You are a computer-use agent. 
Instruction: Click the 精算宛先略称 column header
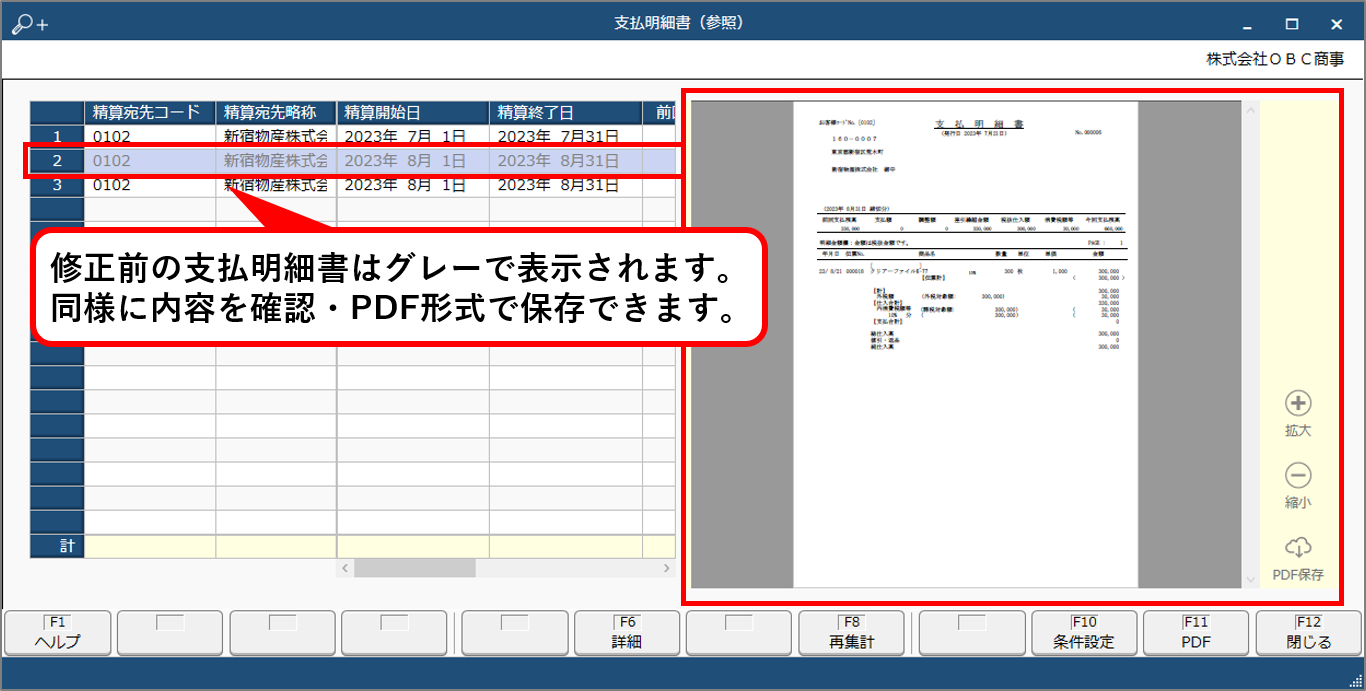(x=276, y=112)
